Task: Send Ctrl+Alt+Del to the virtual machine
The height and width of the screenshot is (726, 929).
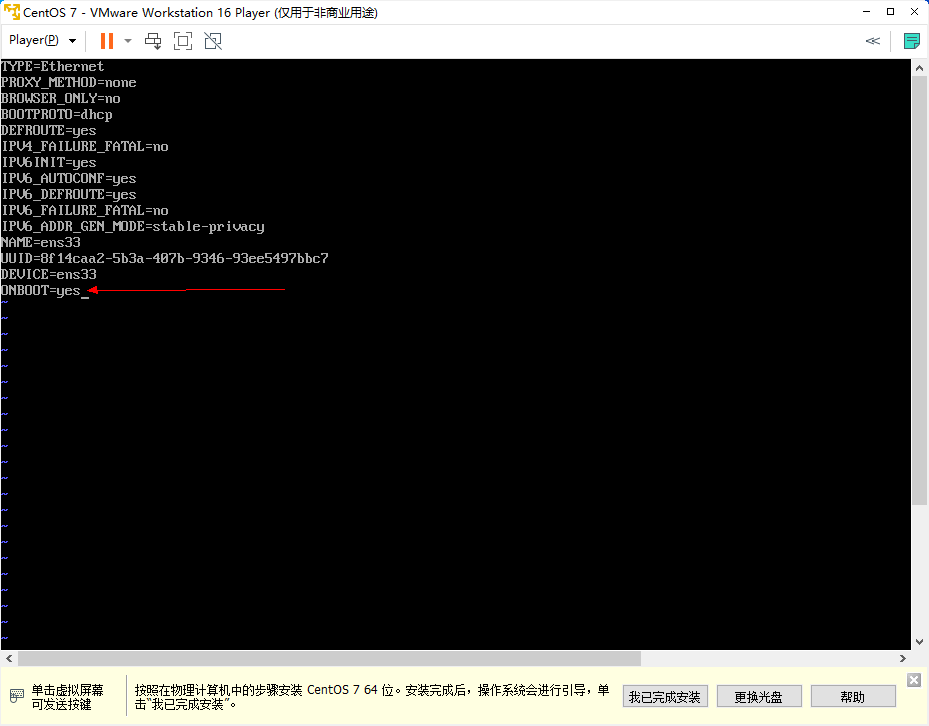Action: tap(153, 41)
